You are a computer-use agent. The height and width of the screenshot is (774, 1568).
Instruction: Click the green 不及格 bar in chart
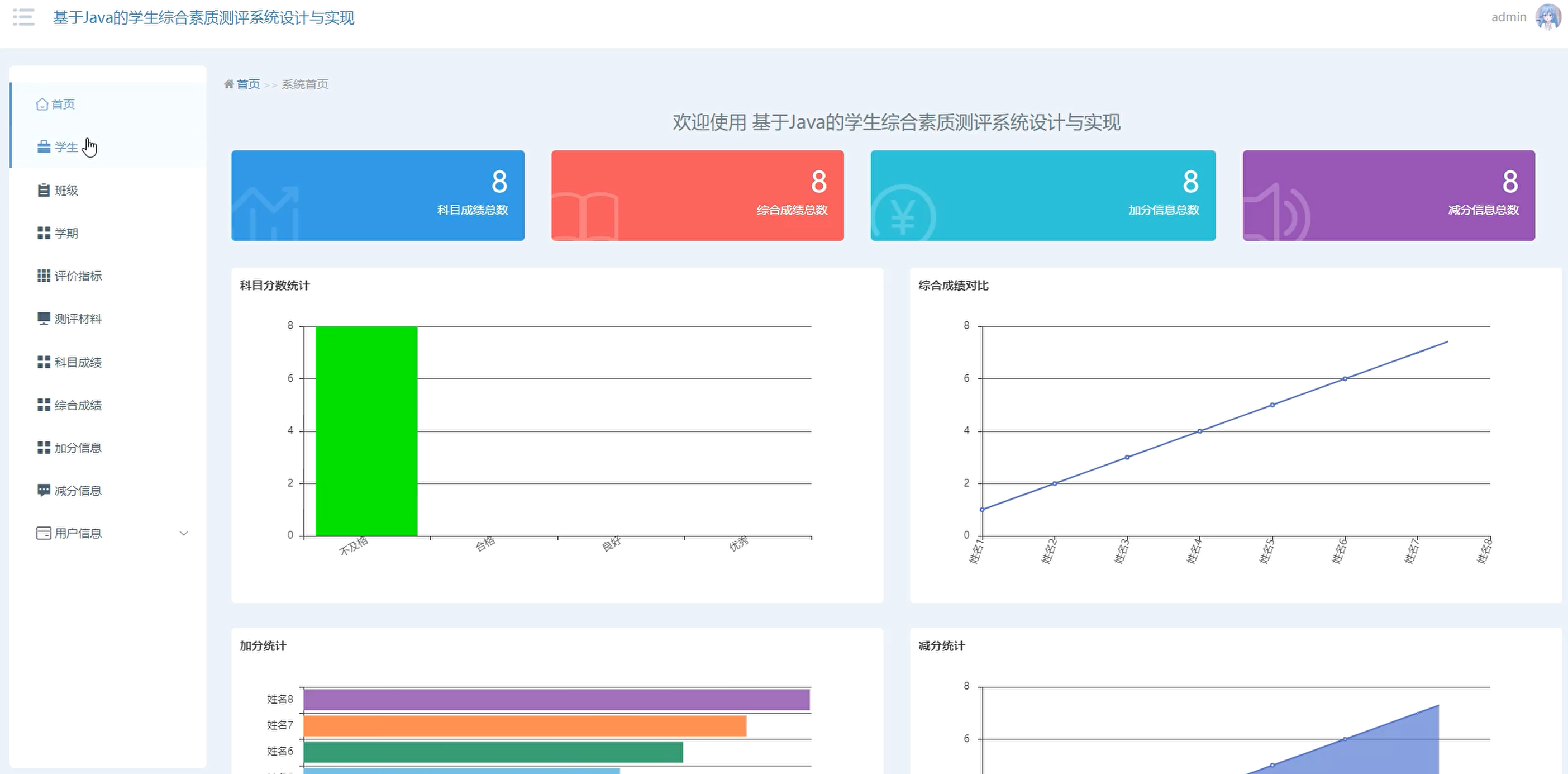366,431
